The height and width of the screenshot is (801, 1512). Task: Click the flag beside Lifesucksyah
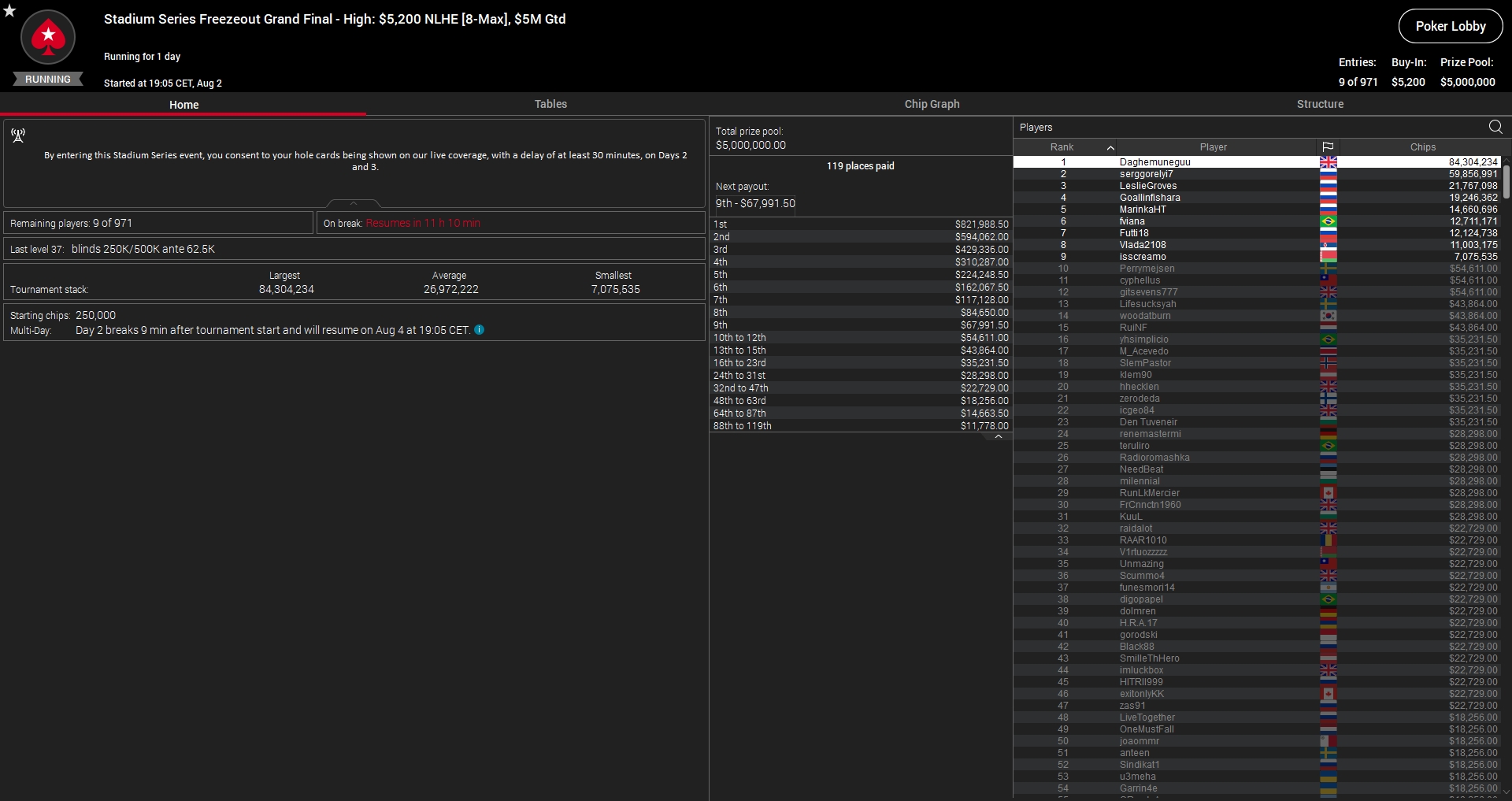pyautogui.click(x=1329, y=304)
